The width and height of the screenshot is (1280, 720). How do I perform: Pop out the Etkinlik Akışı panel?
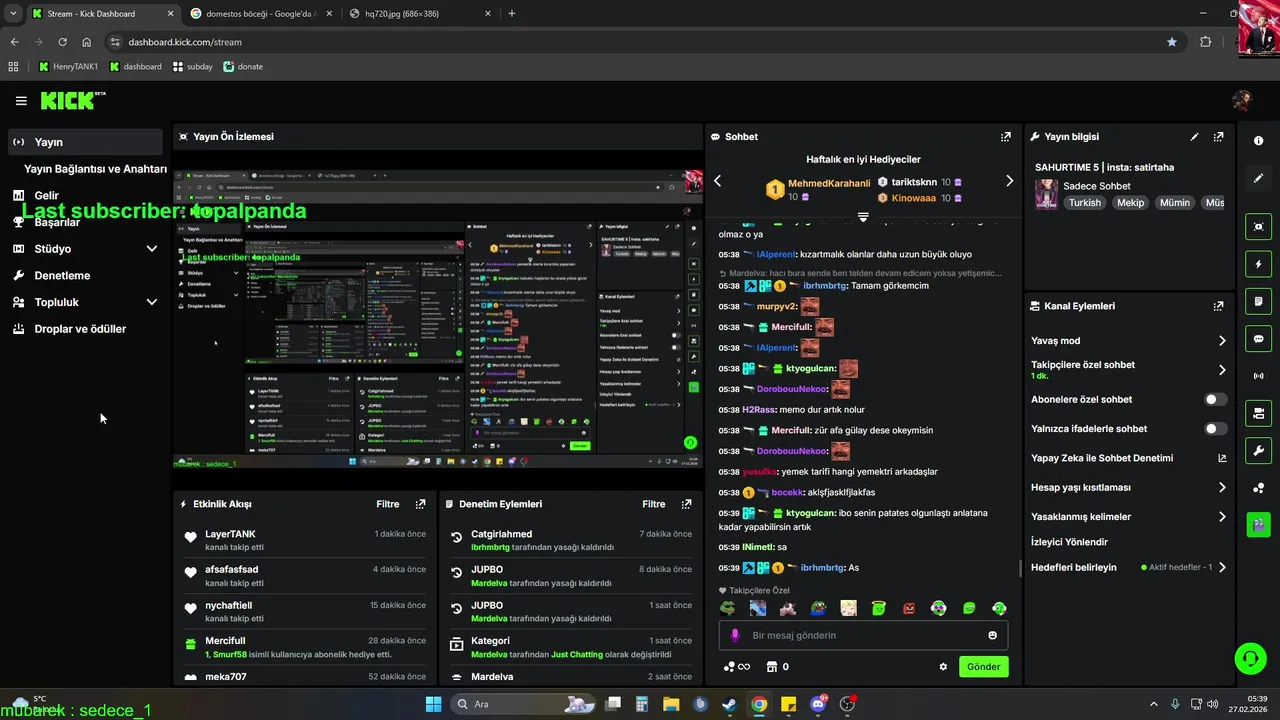pos(420,504)
